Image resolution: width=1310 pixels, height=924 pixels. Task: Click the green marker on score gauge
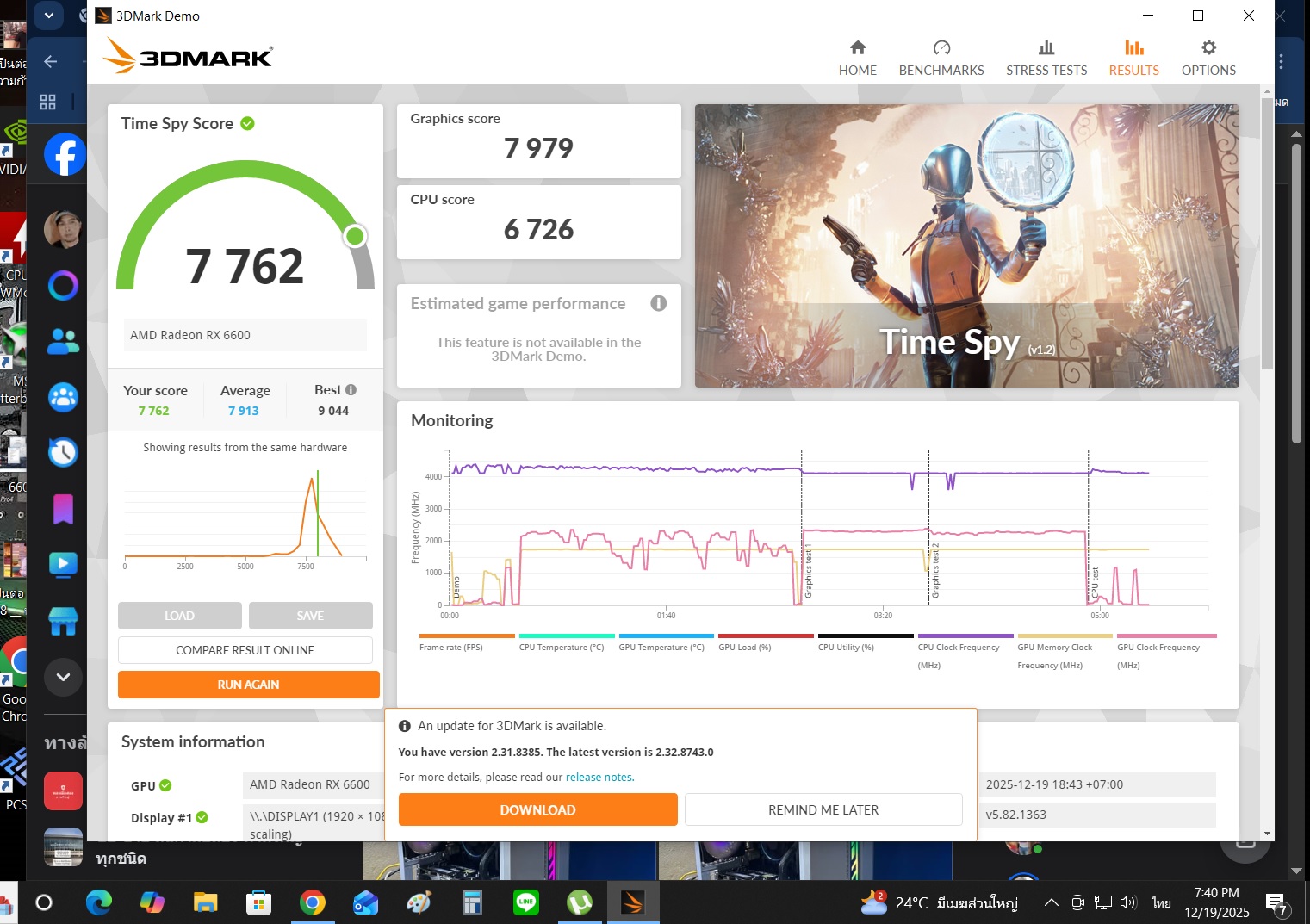tap(355, 236)
